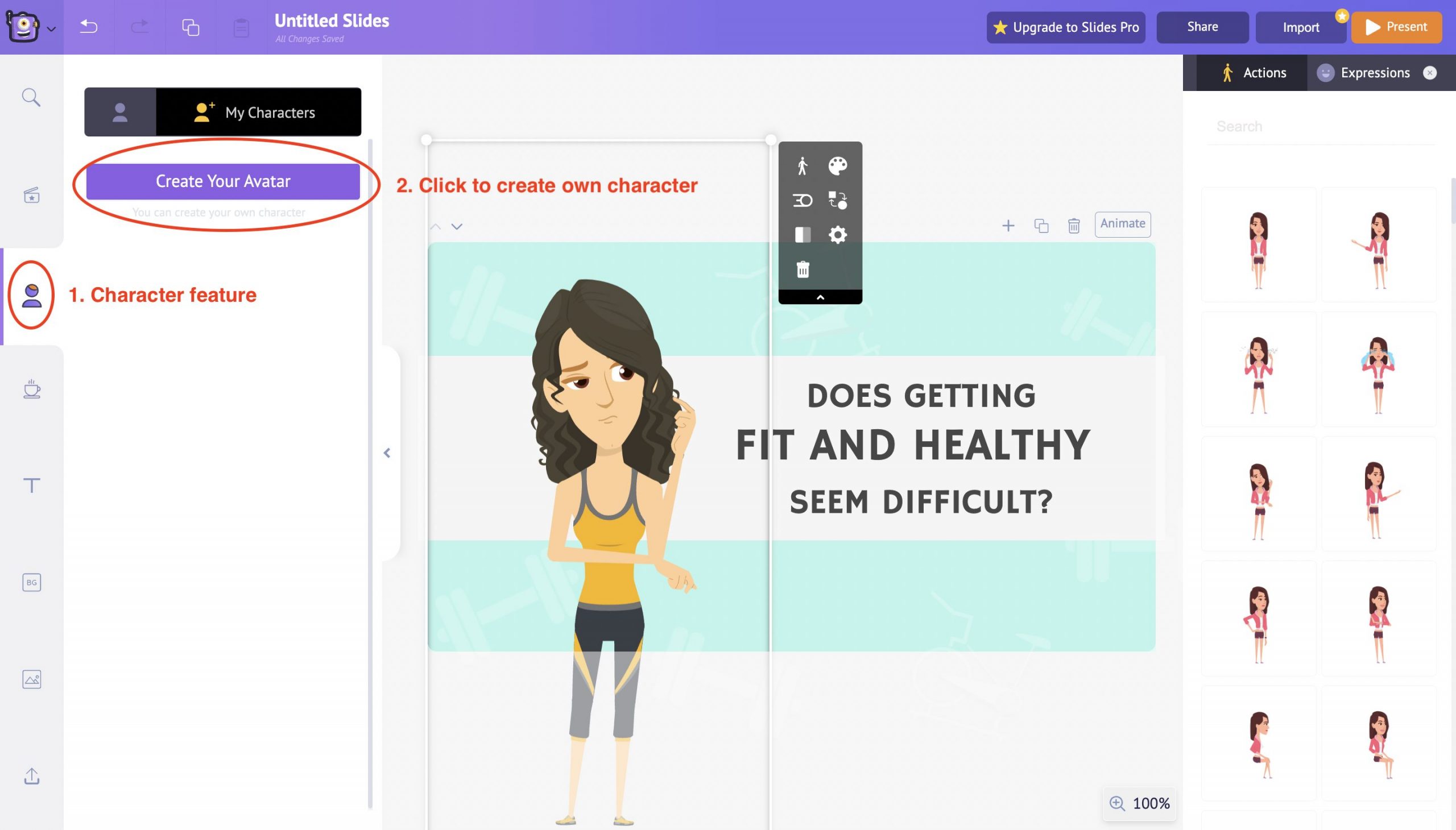Toggle the redo button in toolbar
This screenshot has width=1456, height=830.
(x=140, y=27)
